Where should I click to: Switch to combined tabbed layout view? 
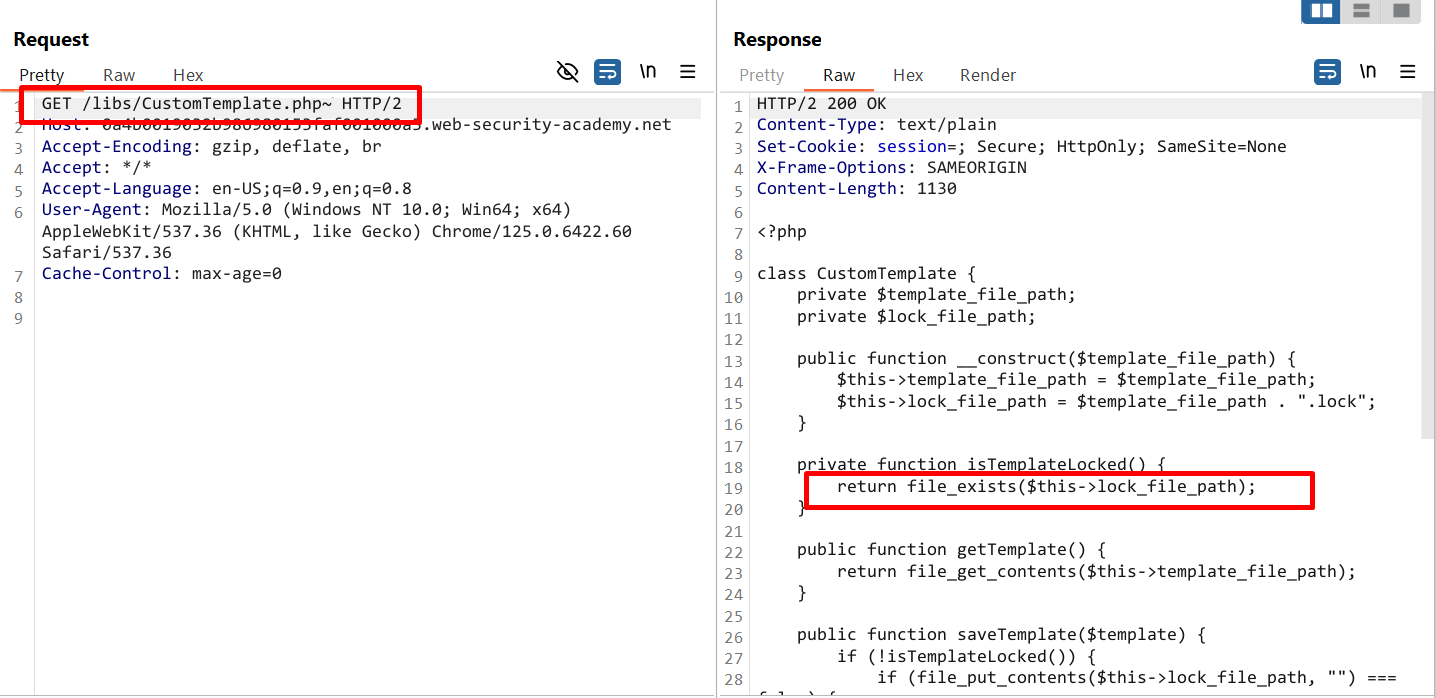tap(1401, 11)
